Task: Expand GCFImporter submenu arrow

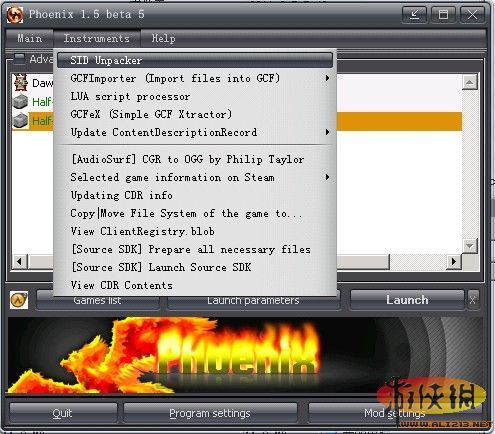Action: pyautogui.click(x=327, y=78)
